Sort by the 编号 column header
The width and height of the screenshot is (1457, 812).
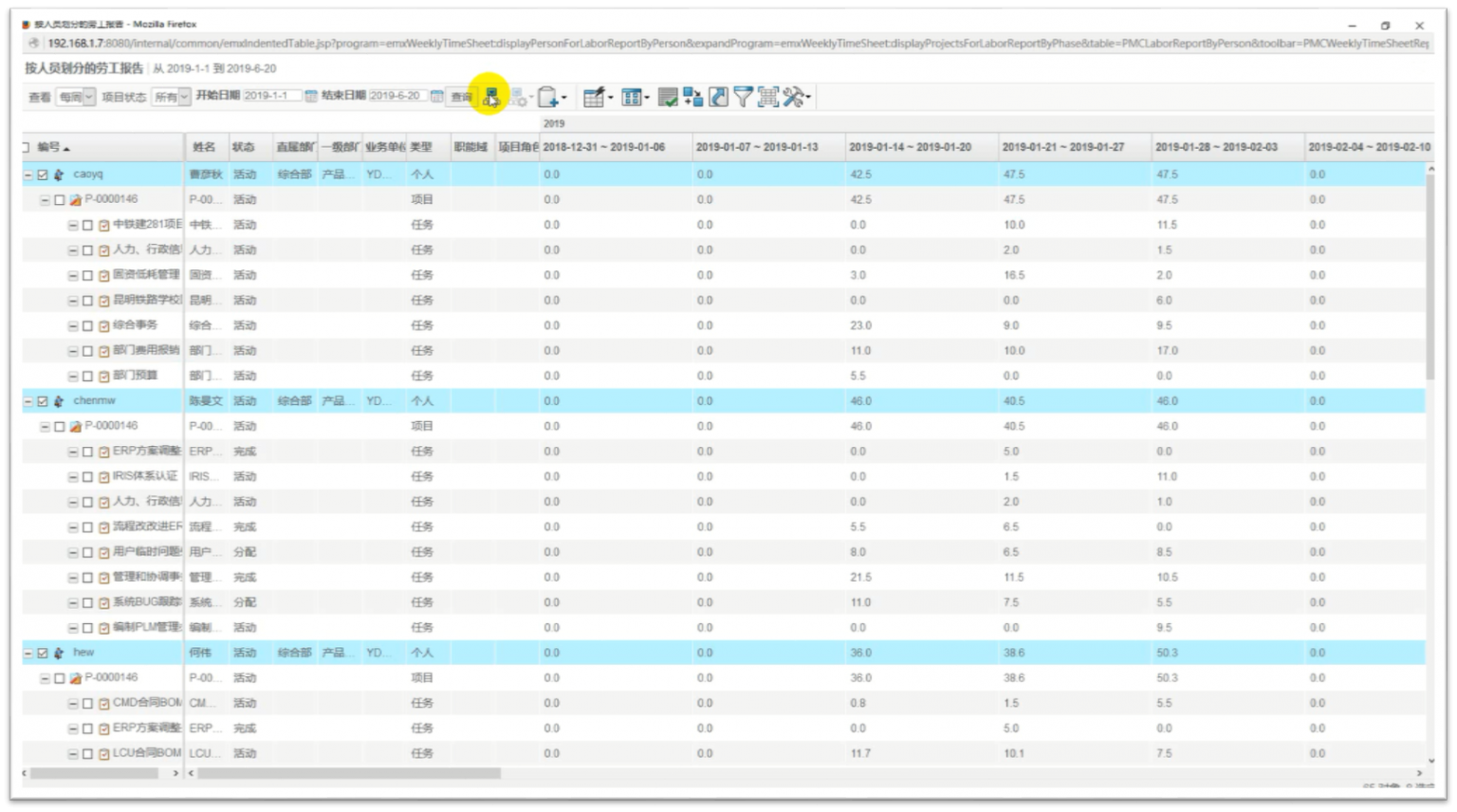tap(52, 147)
